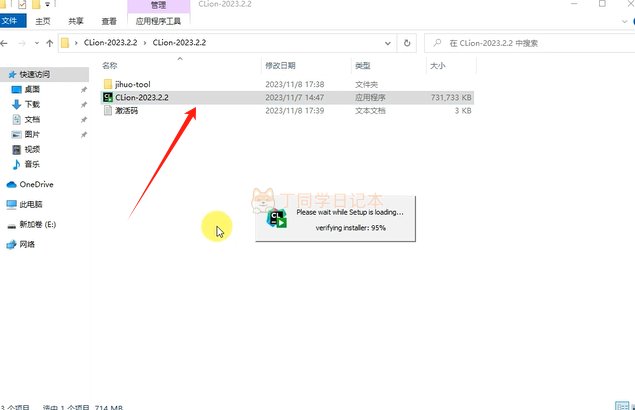
Task: Expand the address bar history dropdown
Action: click(x=388, y=43)
